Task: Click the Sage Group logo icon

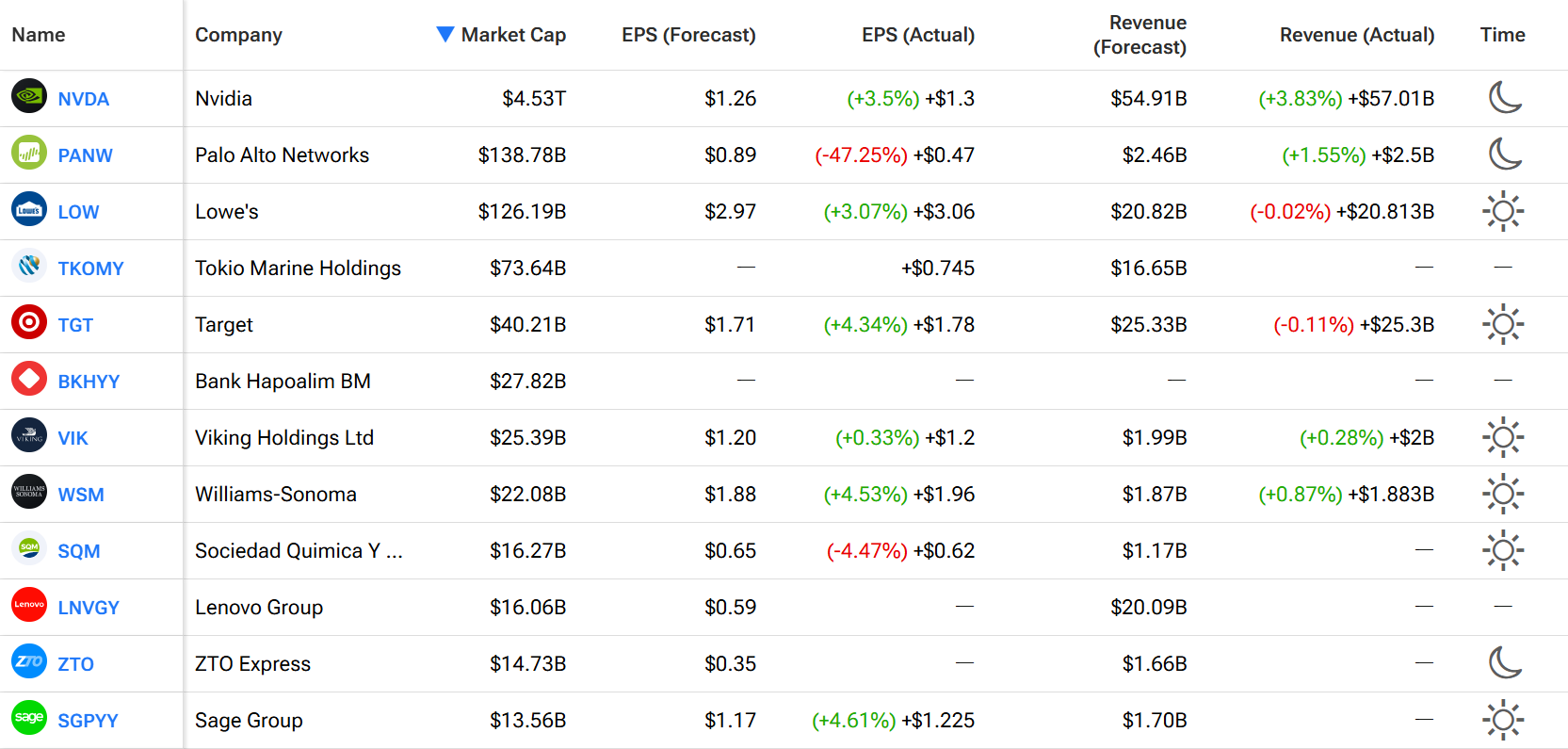Action: [29, 718]
